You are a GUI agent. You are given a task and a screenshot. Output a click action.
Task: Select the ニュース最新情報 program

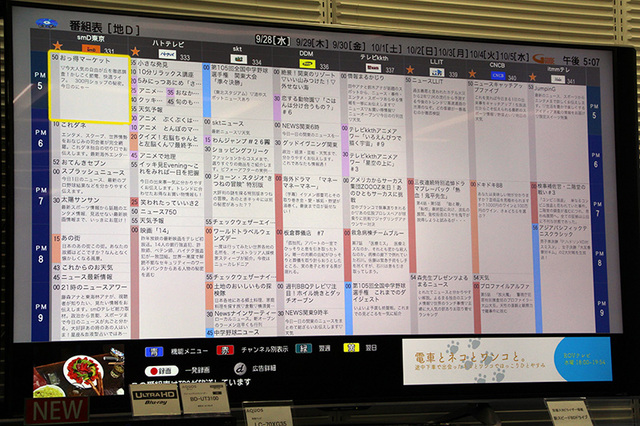click(90, 277)
